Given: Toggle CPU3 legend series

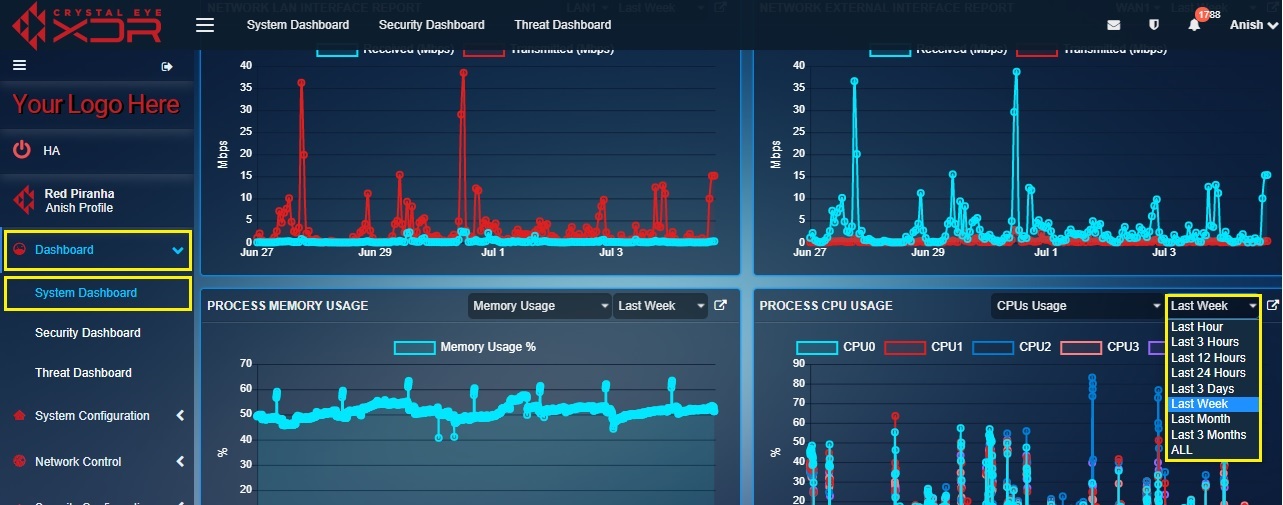Looking at the screenshot, I should click(x=1100, y=347).
